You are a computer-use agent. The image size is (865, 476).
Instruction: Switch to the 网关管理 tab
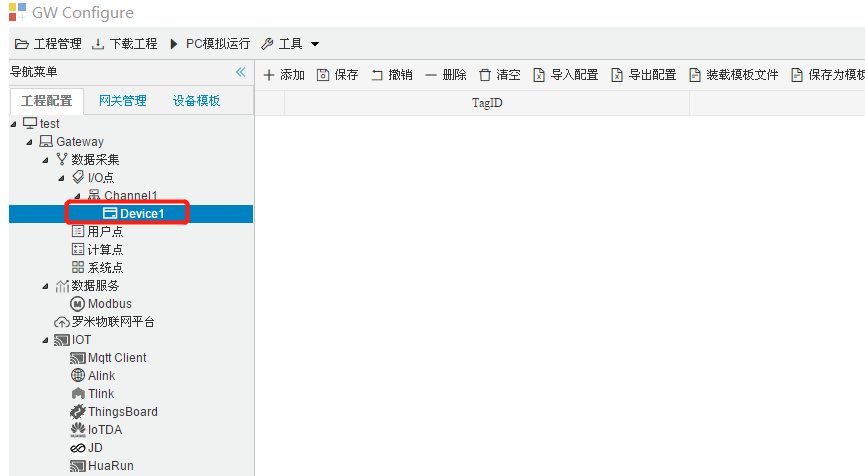[x=122, y=101]
